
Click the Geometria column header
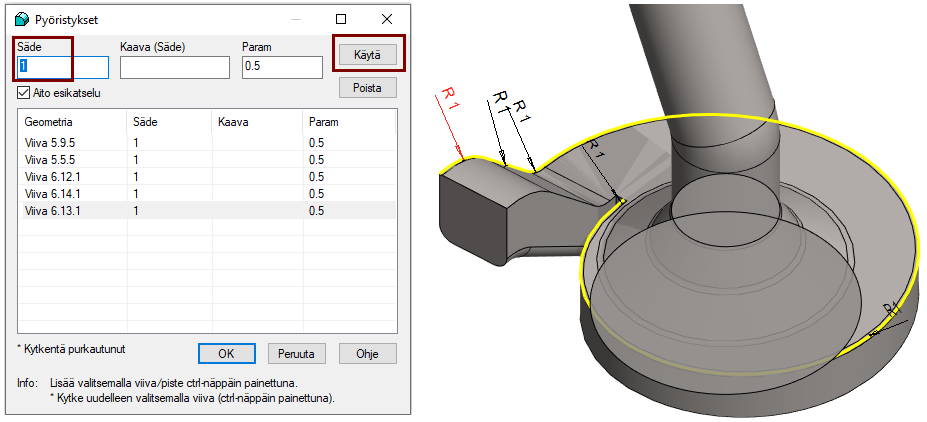coord(70,121)
